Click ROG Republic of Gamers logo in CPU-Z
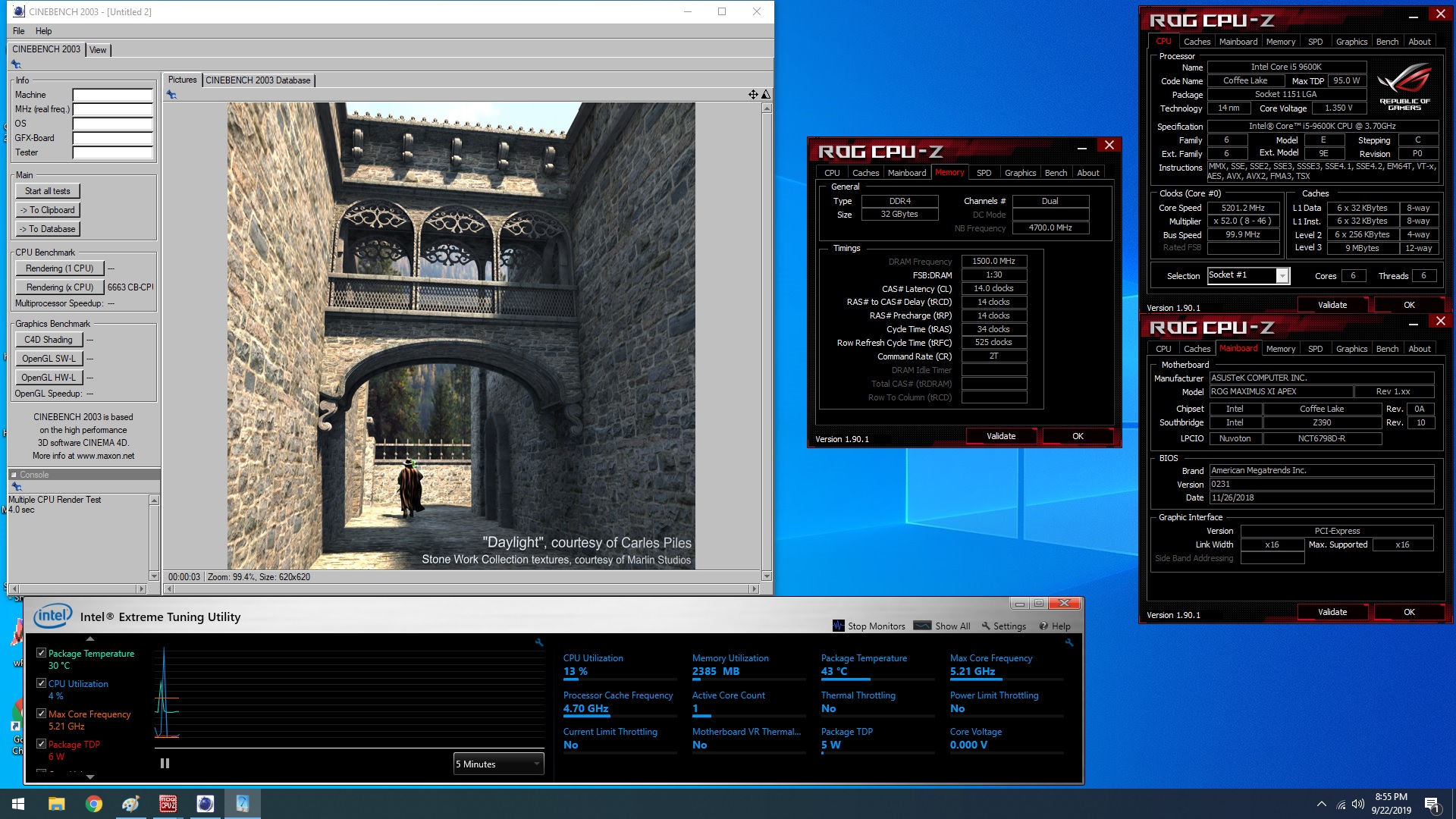Viewport: 1456px width, 819px height. 1404,87
